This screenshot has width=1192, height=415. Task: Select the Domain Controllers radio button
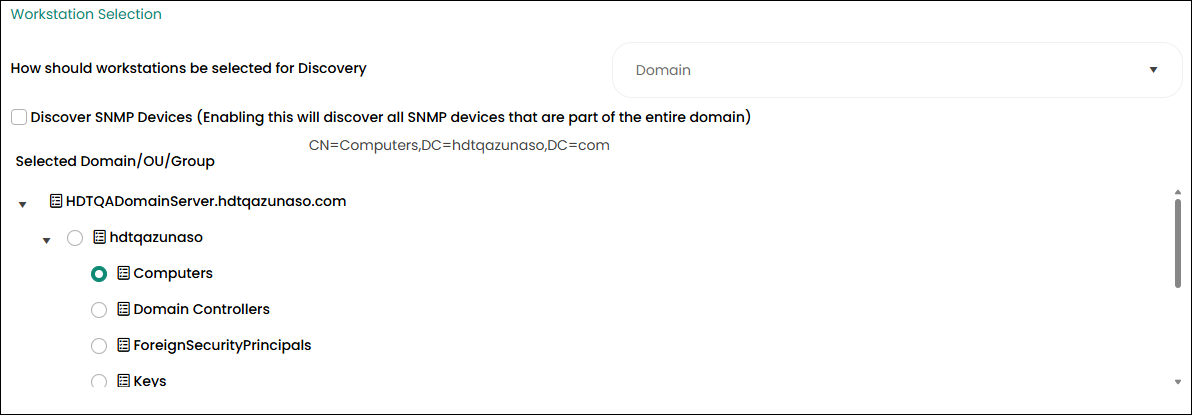(x=99, y=310)
